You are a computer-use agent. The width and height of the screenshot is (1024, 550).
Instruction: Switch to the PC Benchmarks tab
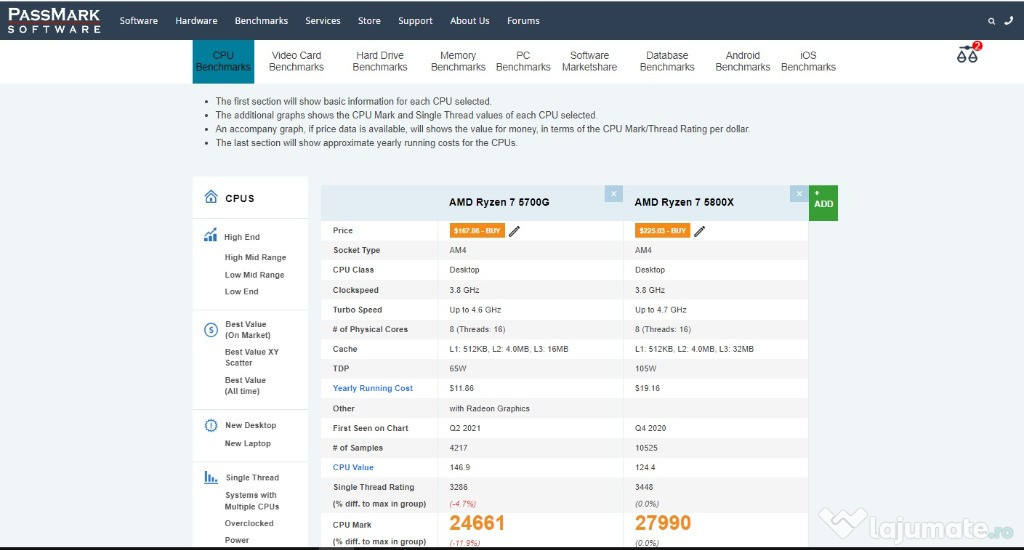523,61
